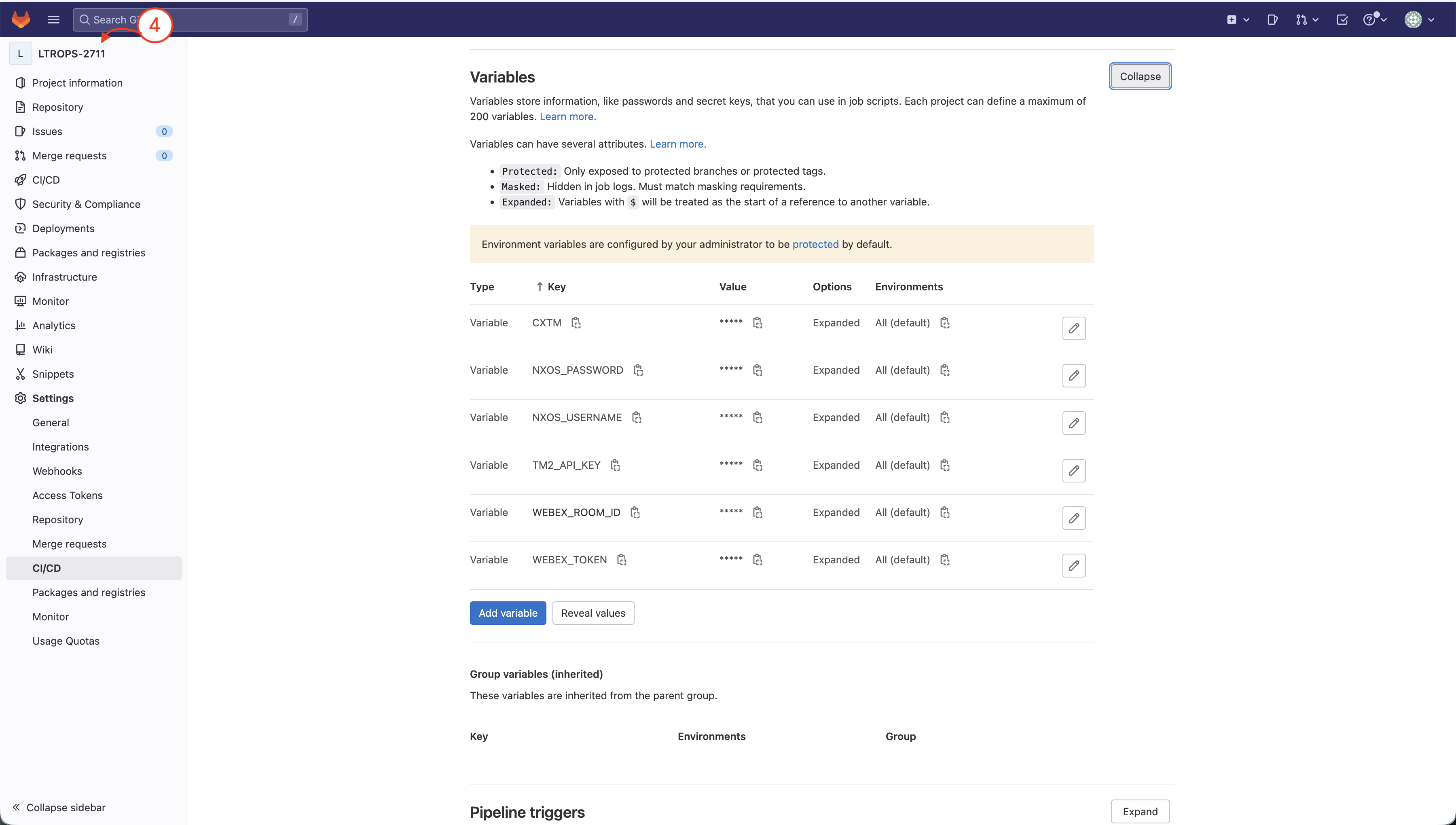Open issues icon in top bar

click(1272, 20)
